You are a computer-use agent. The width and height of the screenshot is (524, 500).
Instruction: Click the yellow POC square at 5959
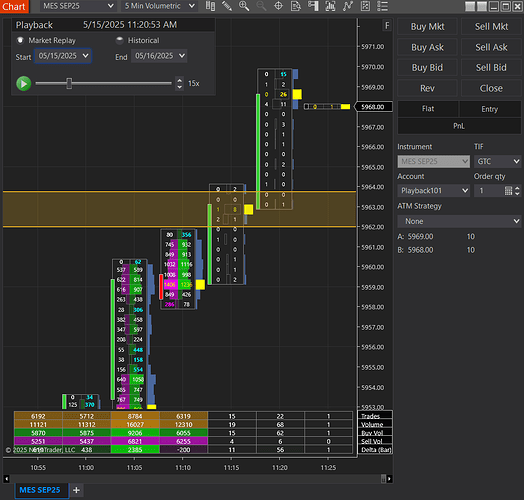point(200,284)
